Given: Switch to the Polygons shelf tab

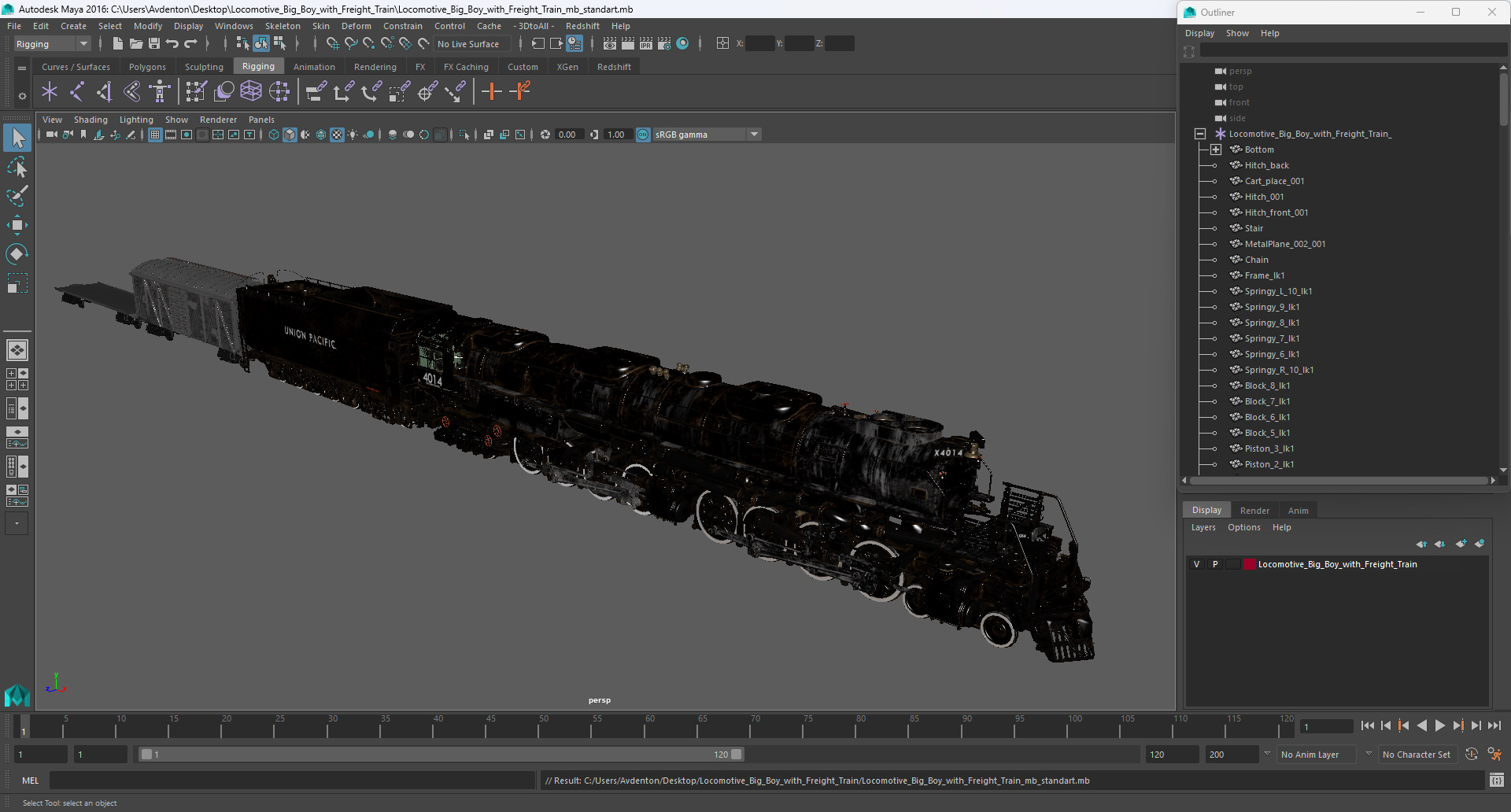Looking at the screenshot, I should 147,67.
